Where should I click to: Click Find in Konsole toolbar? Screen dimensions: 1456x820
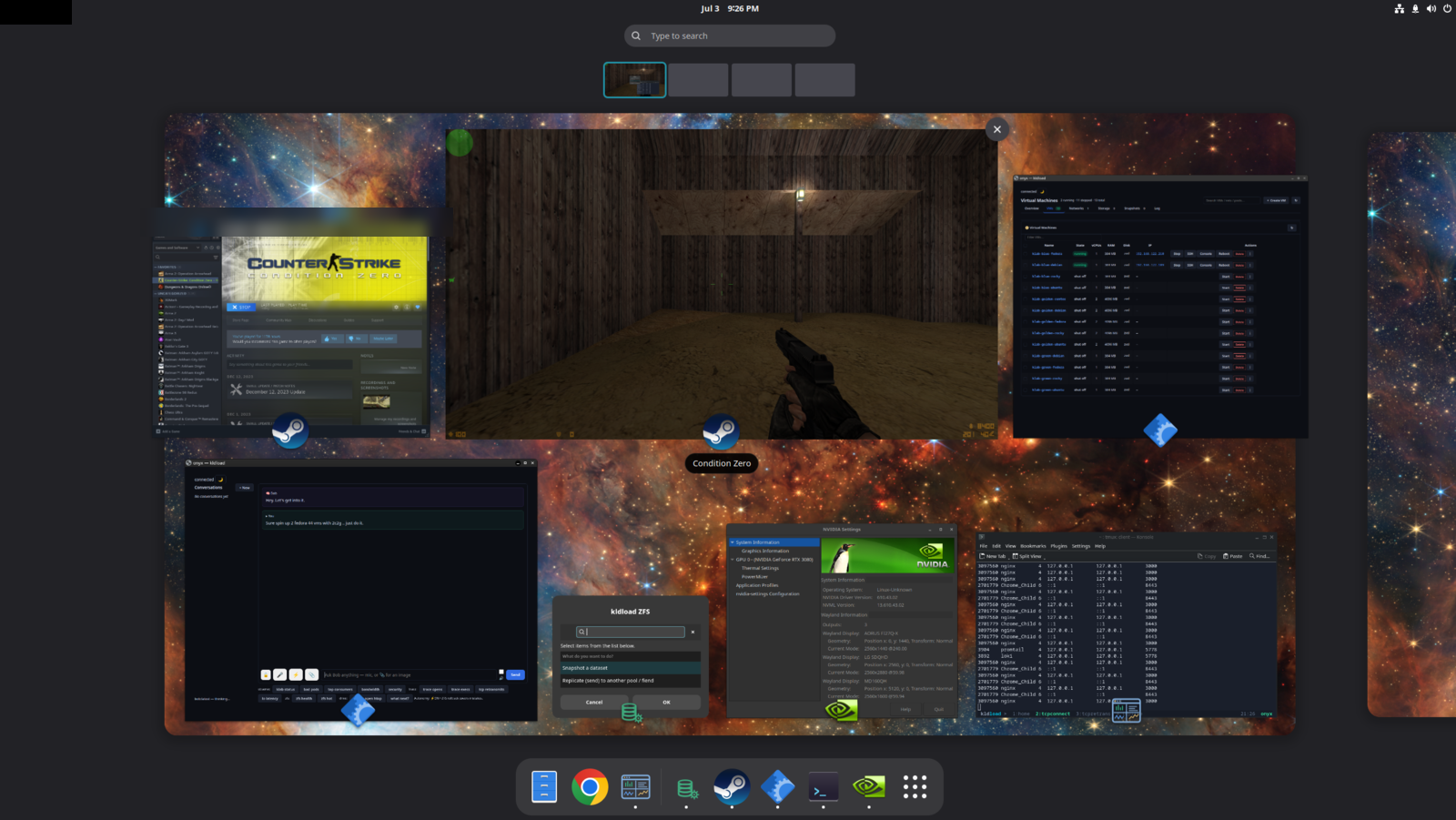[x=1259, y=556]
